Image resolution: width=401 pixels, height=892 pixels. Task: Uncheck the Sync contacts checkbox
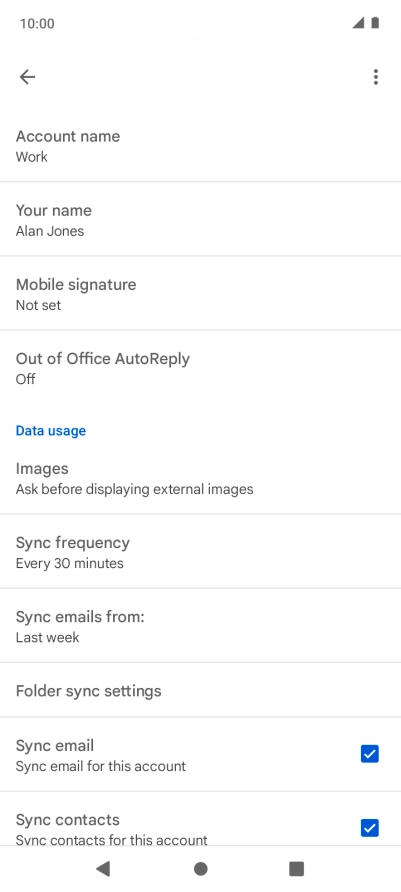point(370,828)
